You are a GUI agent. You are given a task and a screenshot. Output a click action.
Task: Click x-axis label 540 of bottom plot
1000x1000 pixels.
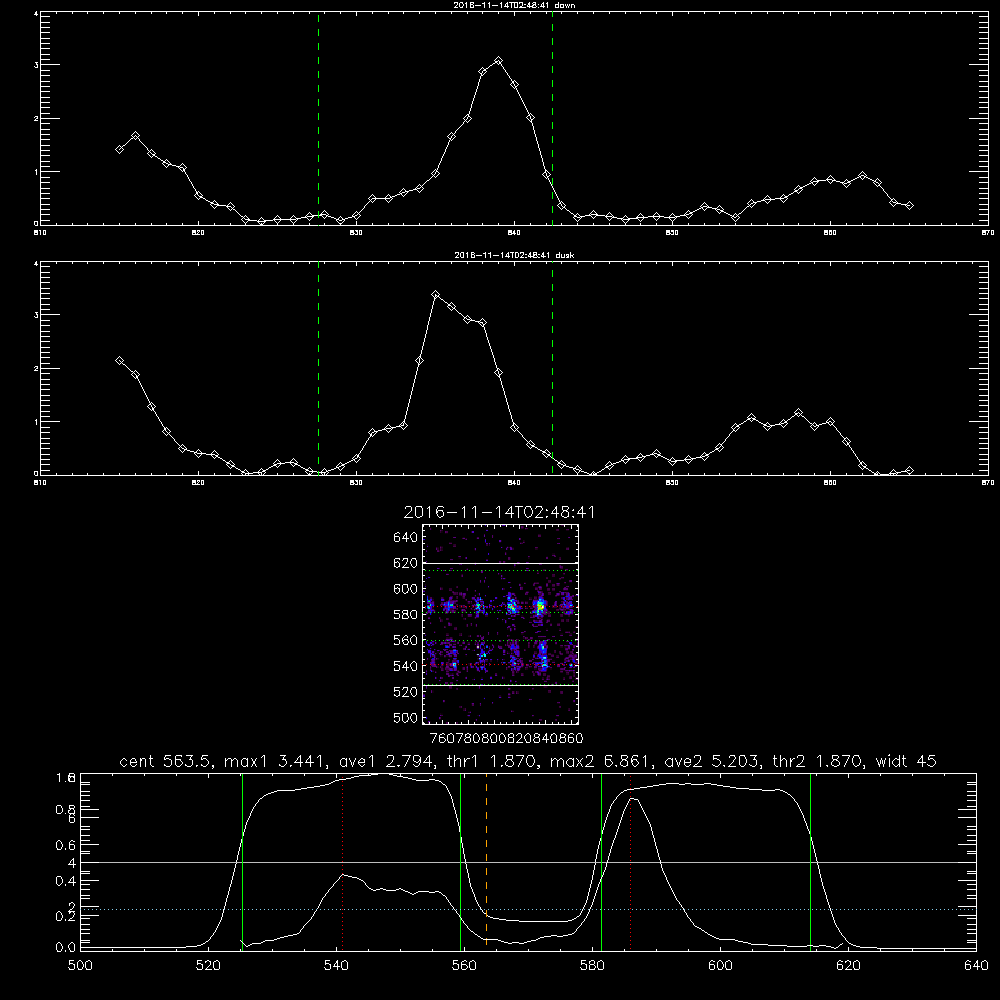[336, 966]
